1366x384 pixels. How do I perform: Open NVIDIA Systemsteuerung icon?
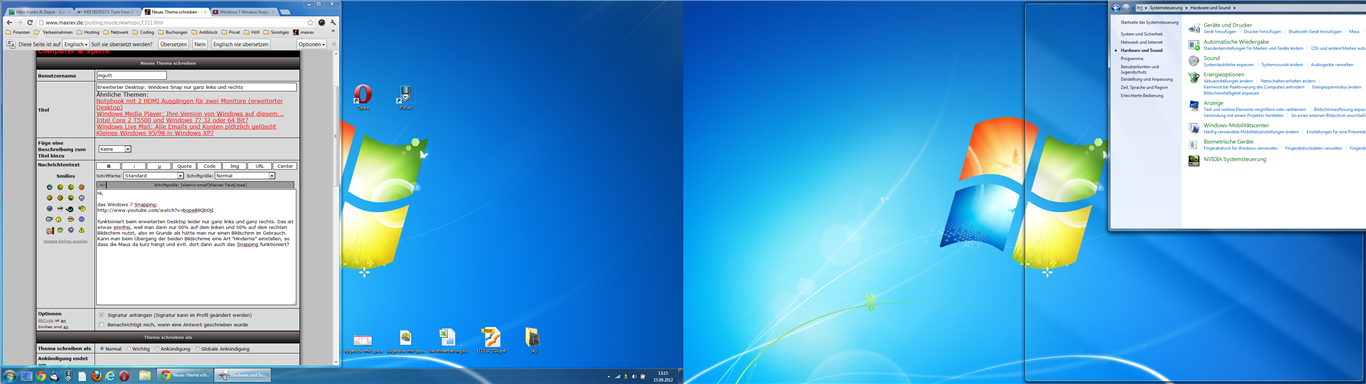1194,159
